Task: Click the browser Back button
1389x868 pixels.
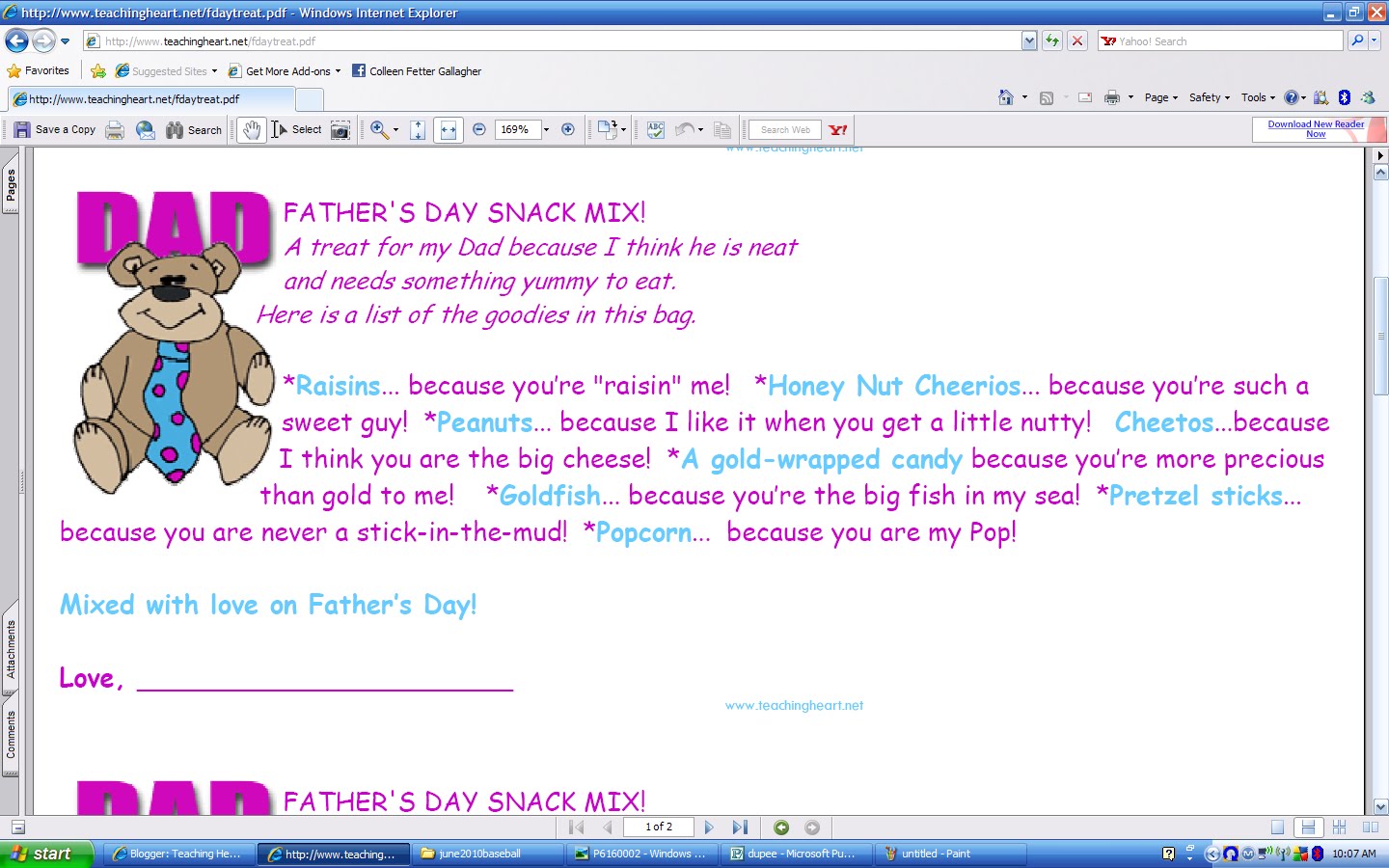Action: tap(16, 41)
